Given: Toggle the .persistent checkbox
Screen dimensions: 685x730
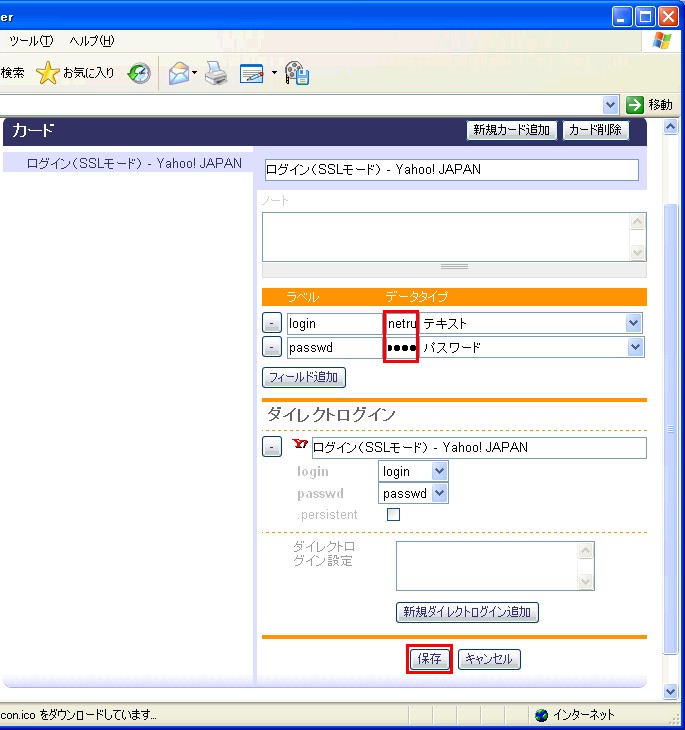Looking at the screenshot, I should coord(393,514).
